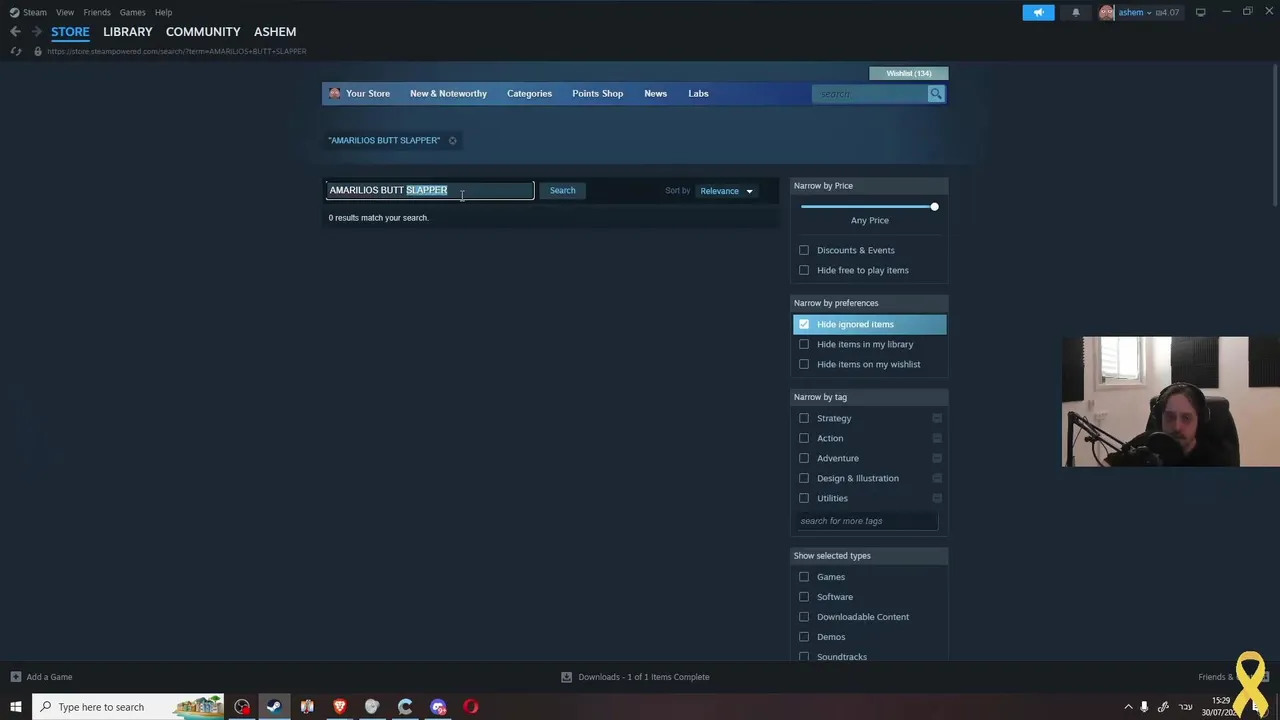1280x720 pixels.
Task: Tick the Software type checkbox
Action: tap(804, 597)
